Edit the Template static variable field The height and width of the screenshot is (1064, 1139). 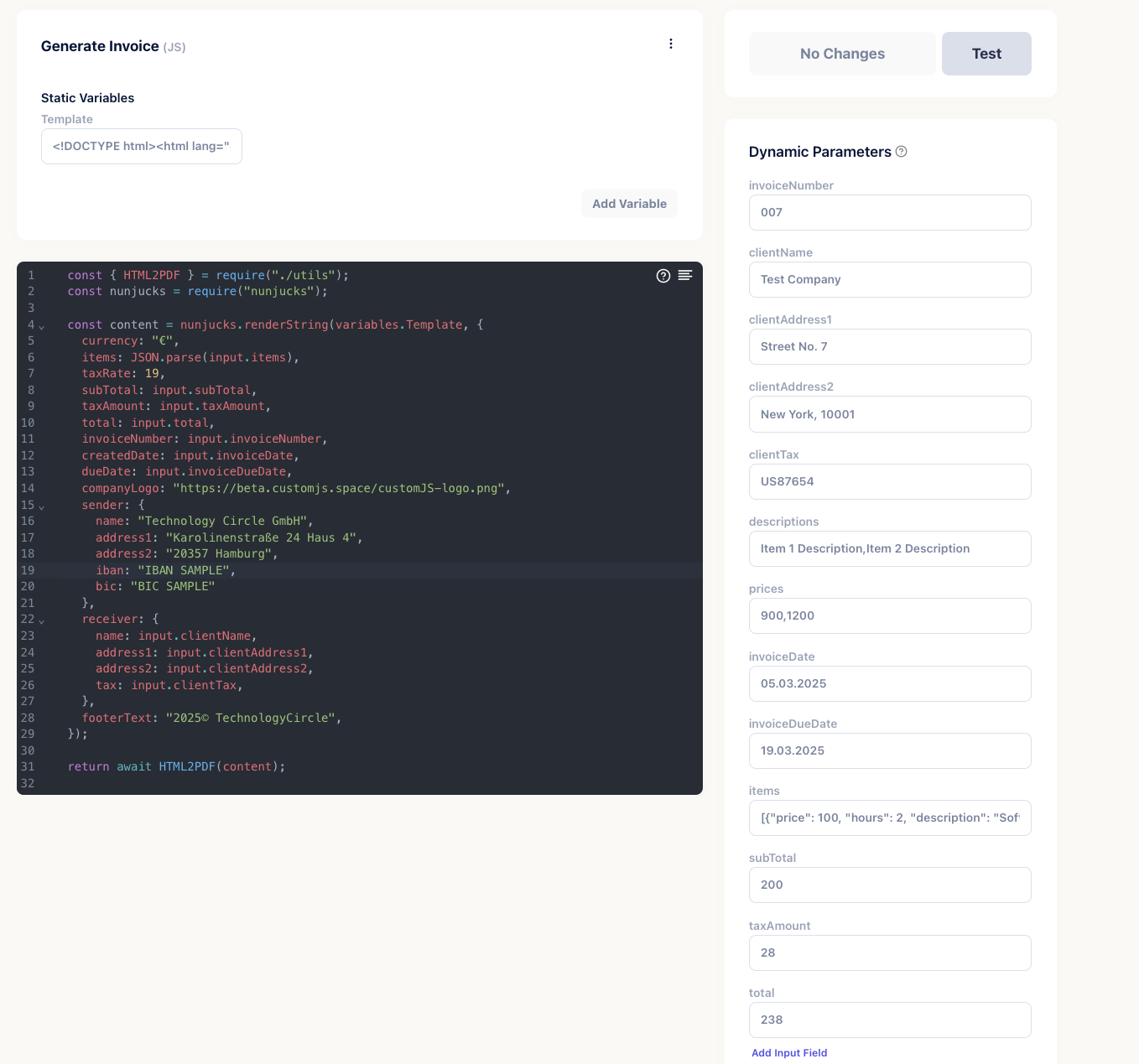click(142, 146)
